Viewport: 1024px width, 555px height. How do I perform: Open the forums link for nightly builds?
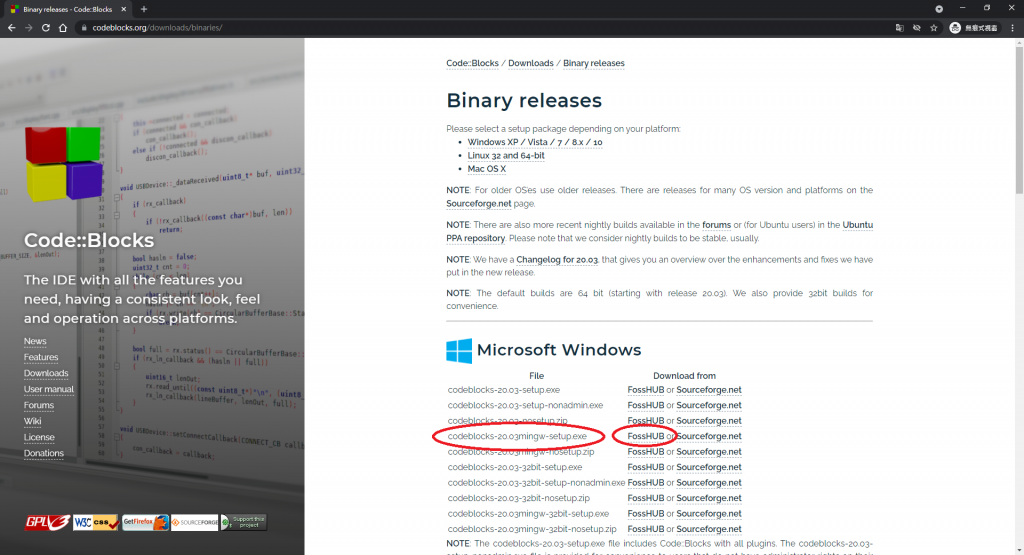[x=716, y=225]
